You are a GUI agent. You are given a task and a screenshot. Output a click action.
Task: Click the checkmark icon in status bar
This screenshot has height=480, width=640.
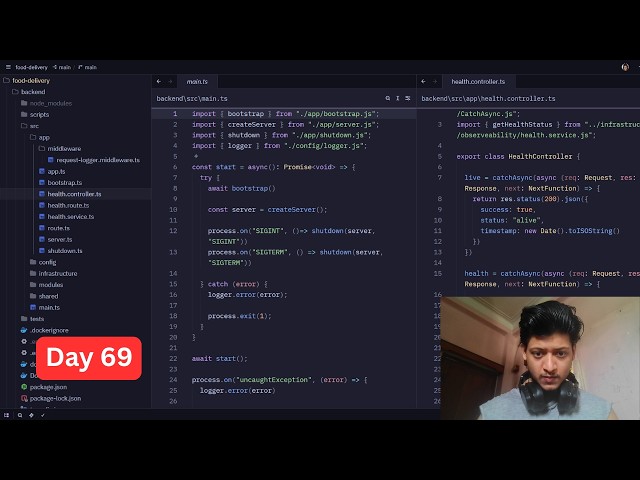(x=43, y=415)
